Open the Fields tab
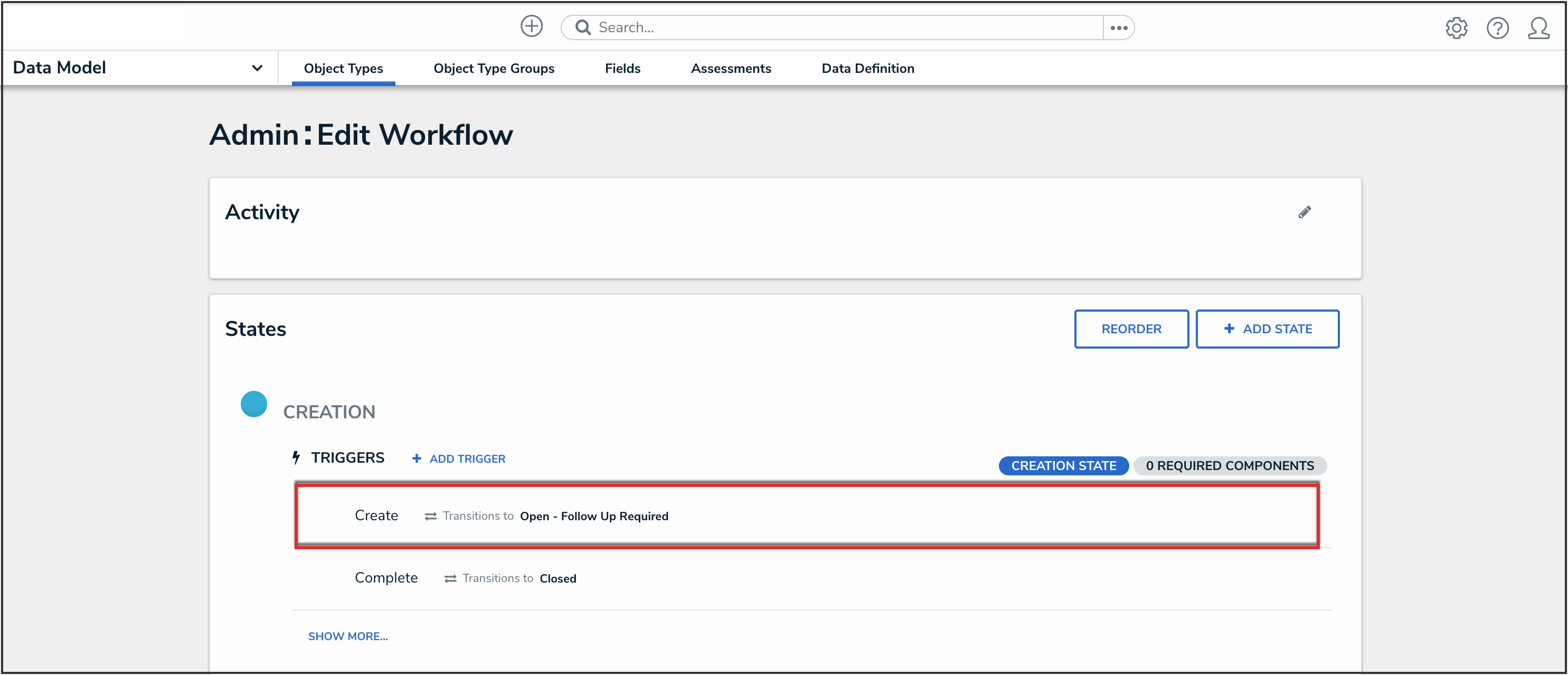The image size is (1568, 675). pyautogui.click(x=622, y=69)
